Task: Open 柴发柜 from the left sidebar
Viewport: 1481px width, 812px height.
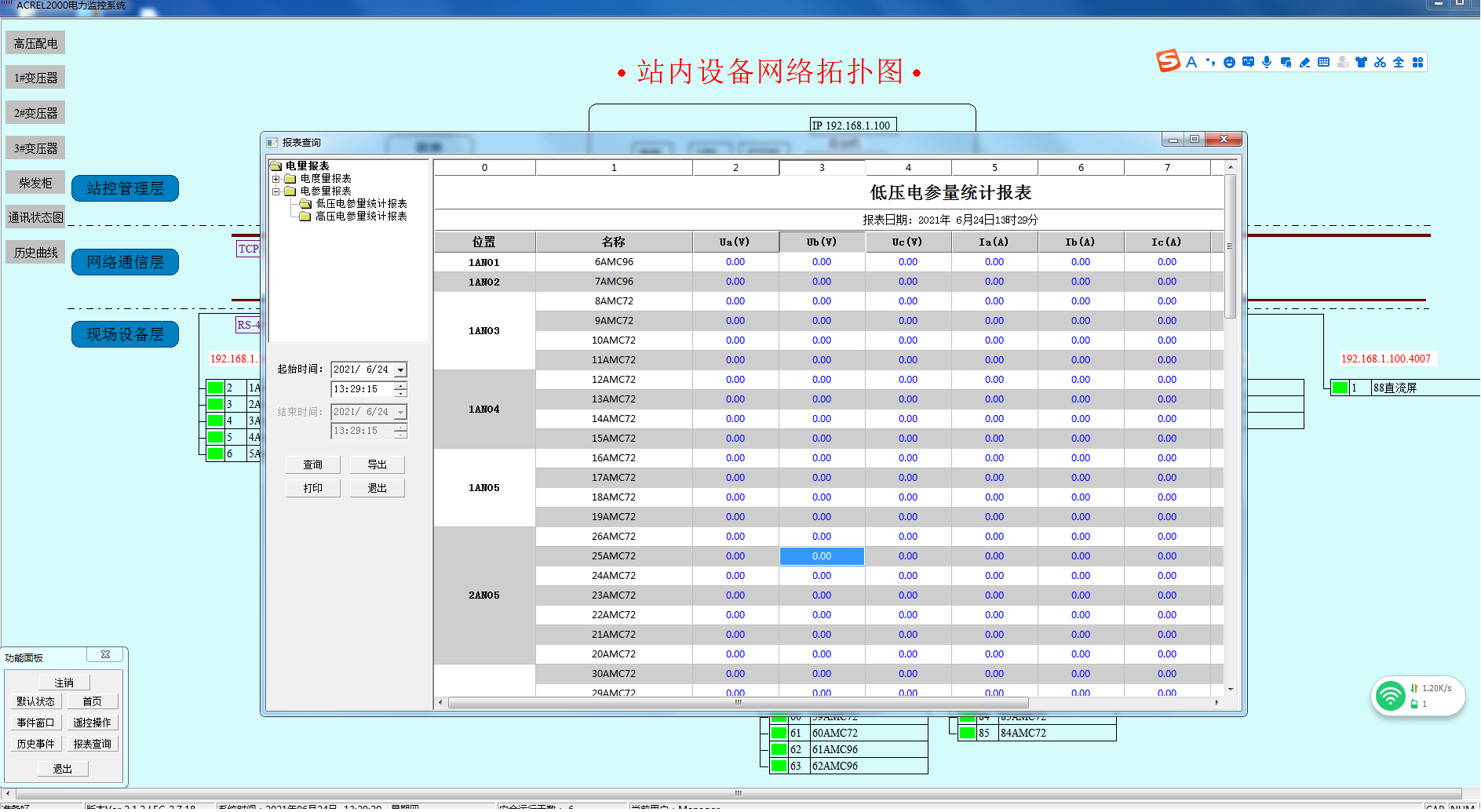Action: coord(35,183)
